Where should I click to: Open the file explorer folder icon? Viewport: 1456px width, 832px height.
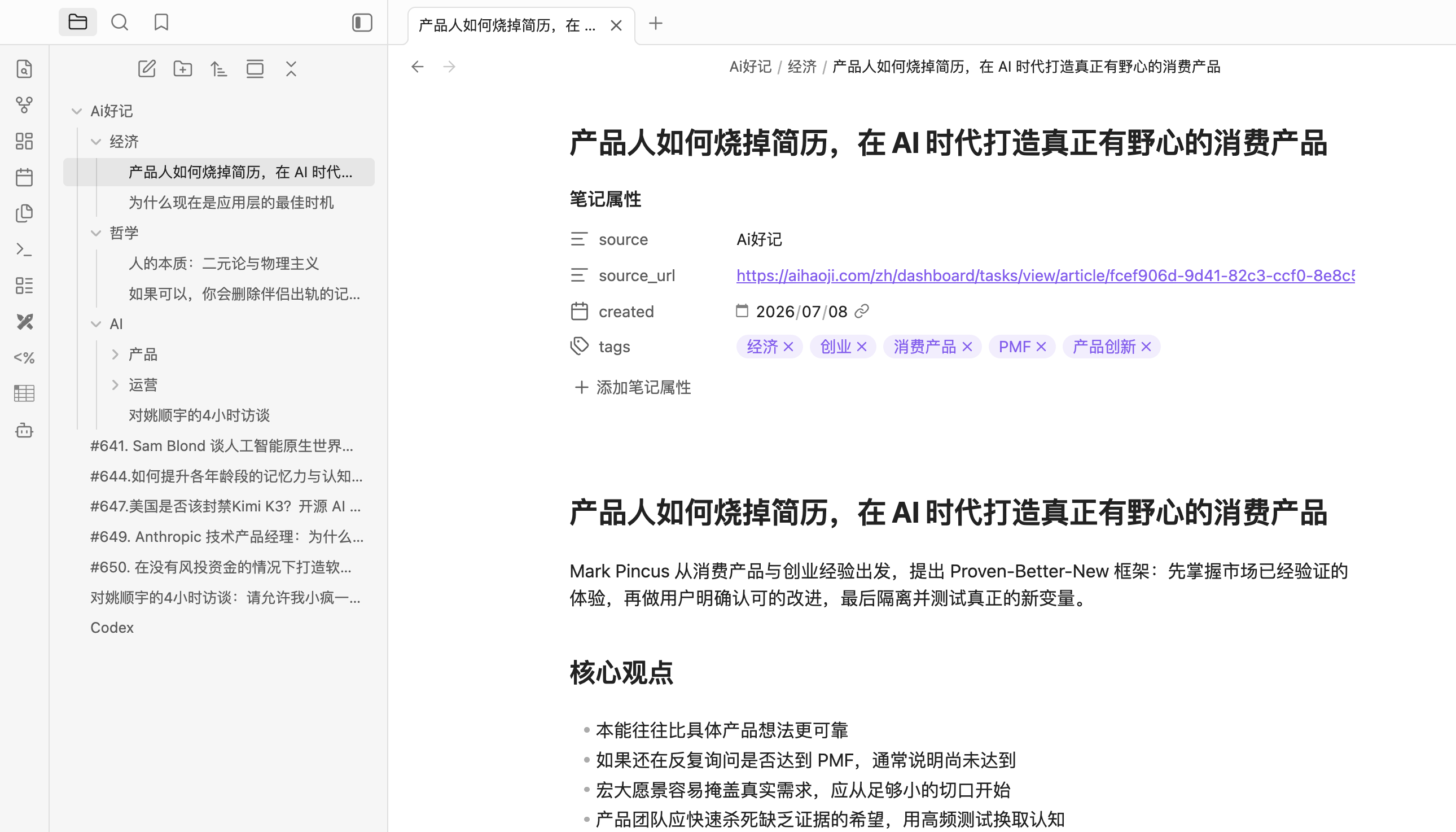tap(78, 22)
